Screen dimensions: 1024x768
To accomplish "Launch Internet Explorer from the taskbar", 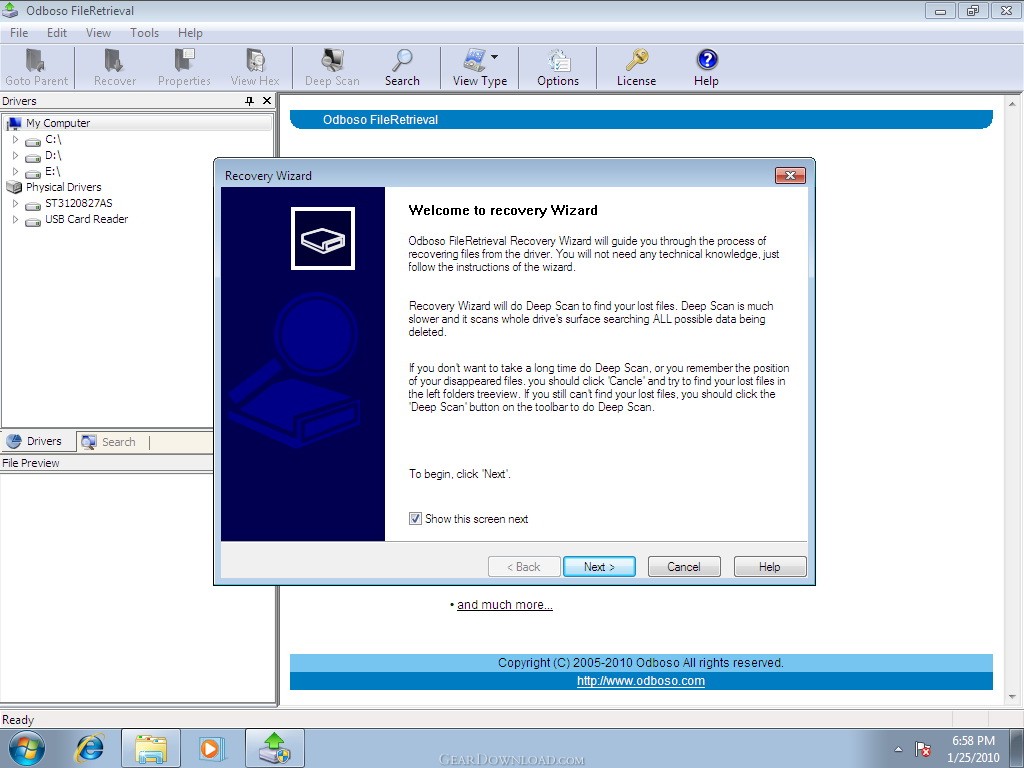I will click(x=89, y=748).
